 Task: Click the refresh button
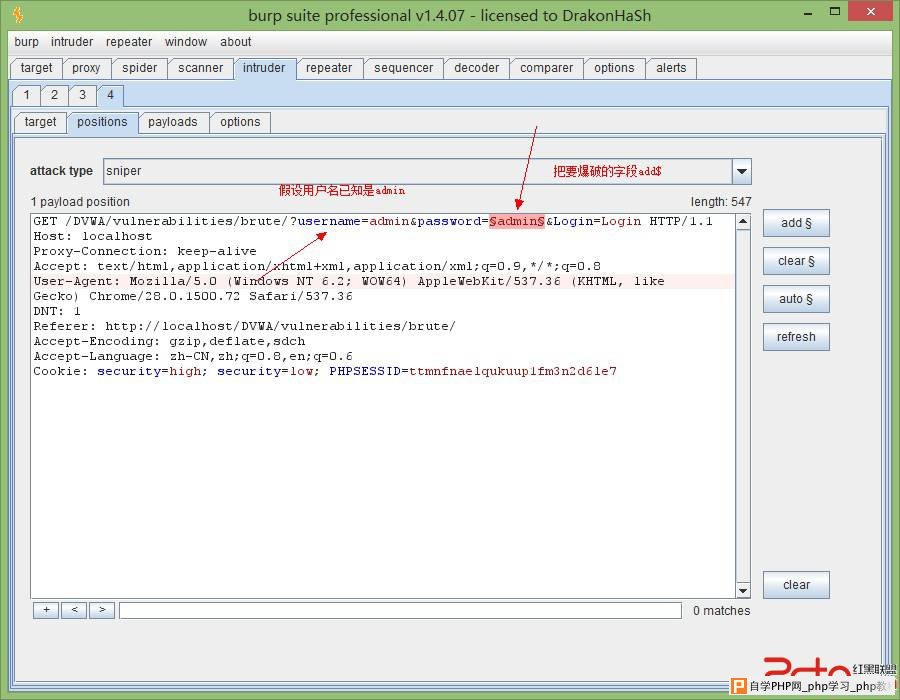point(796,337)
